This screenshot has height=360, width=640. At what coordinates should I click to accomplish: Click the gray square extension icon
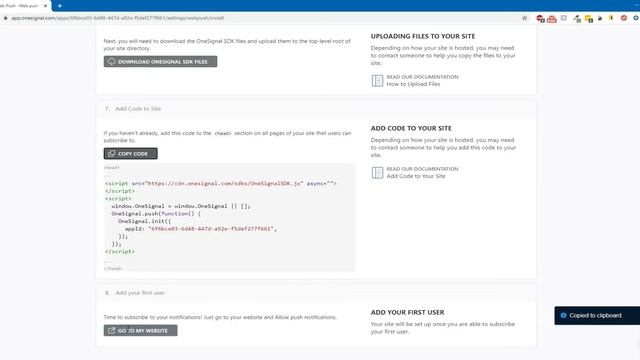point(564,18)
